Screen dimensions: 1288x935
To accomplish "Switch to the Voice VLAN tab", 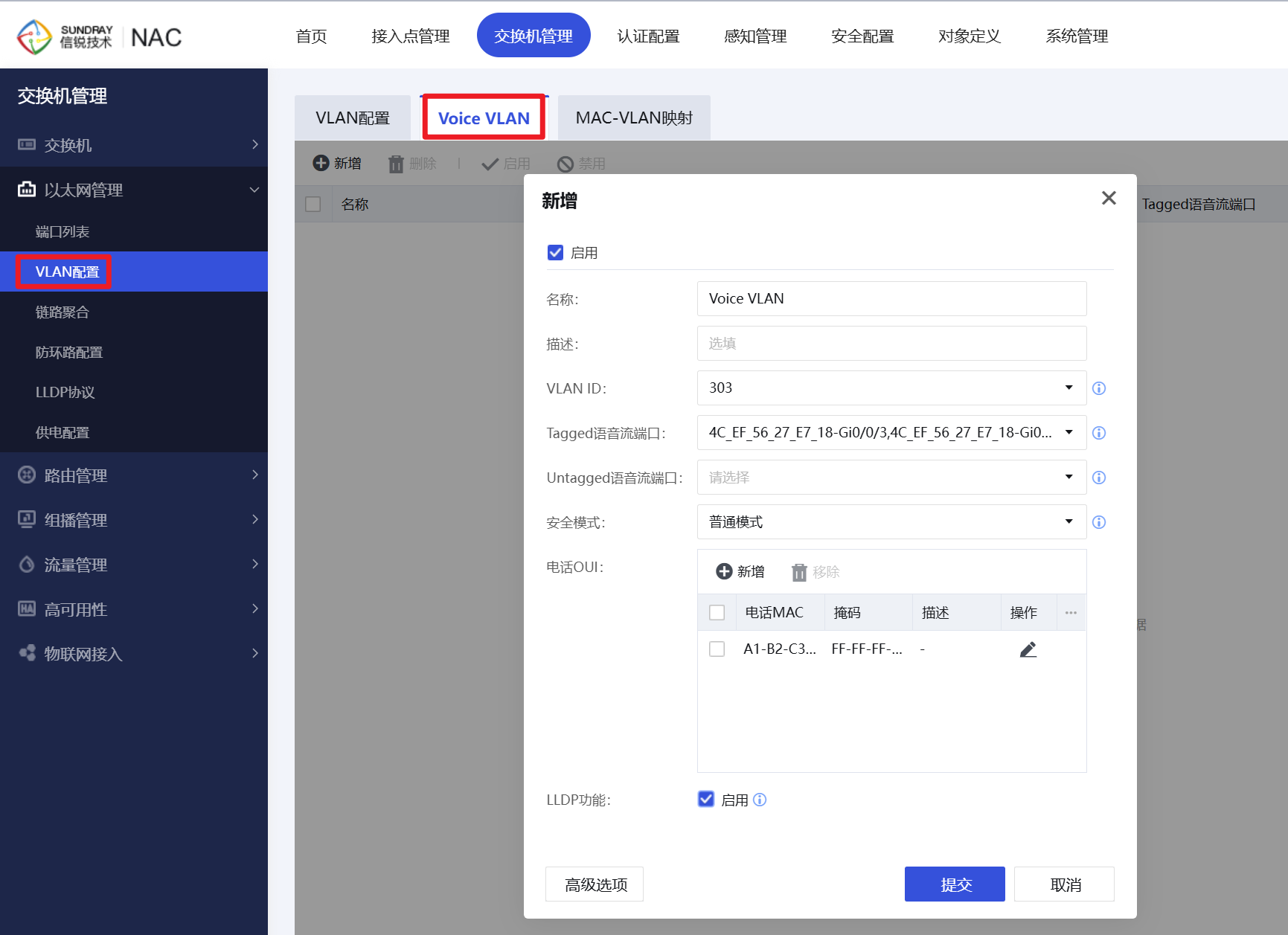I will tap(484, 118).
